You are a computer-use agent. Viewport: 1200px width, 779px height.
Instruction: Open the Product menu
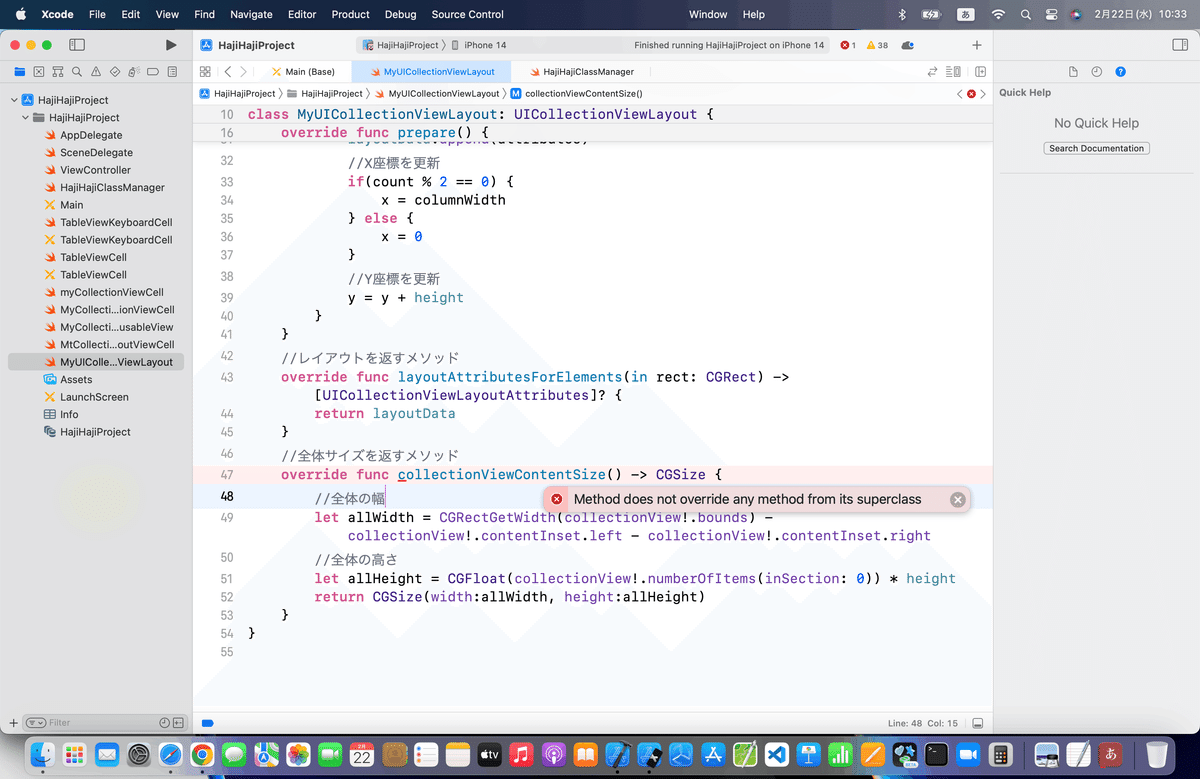point(351,14)
